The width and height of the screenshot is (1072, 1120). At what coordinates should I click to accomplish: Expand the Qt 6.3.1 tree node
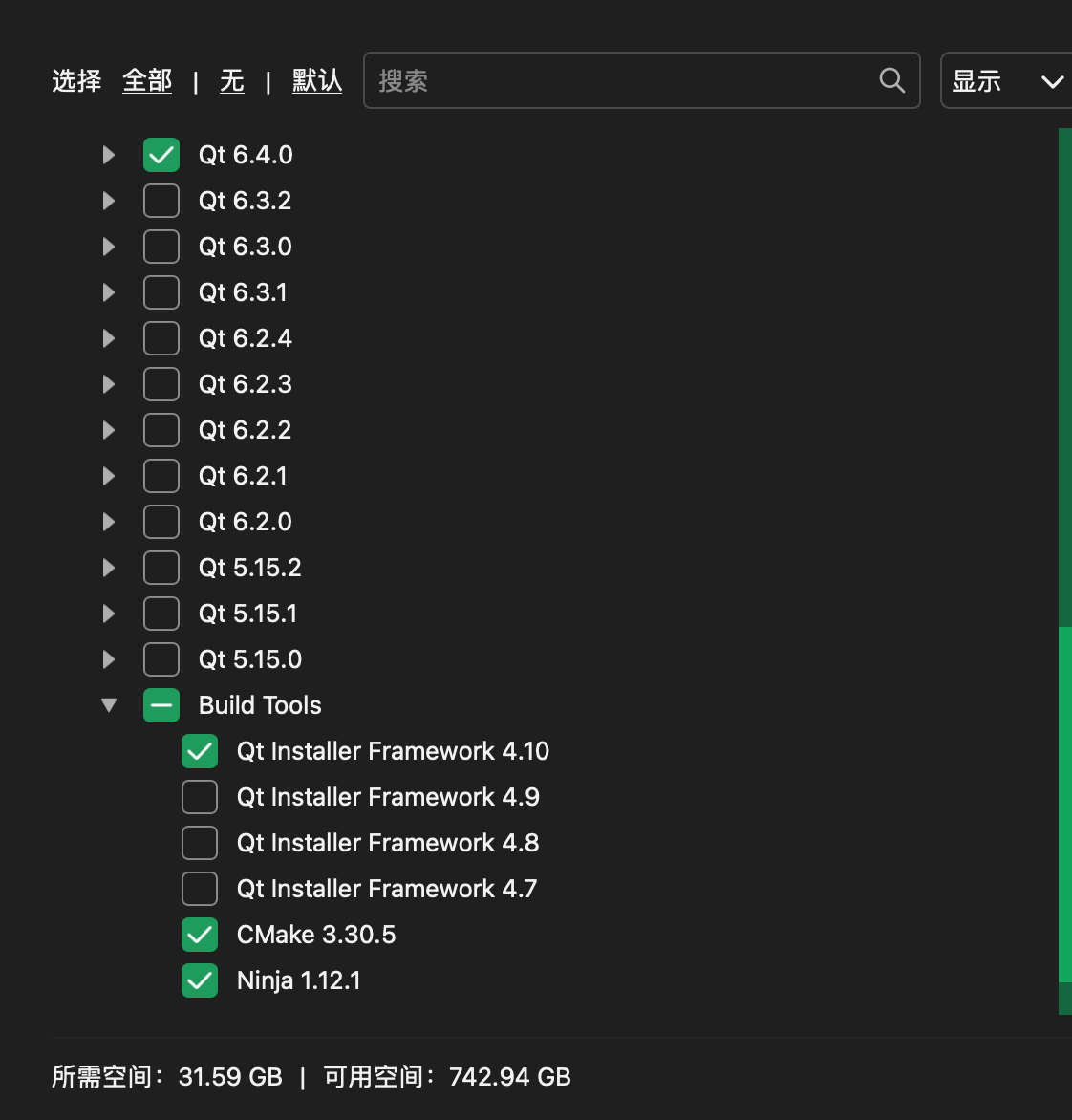109,292
